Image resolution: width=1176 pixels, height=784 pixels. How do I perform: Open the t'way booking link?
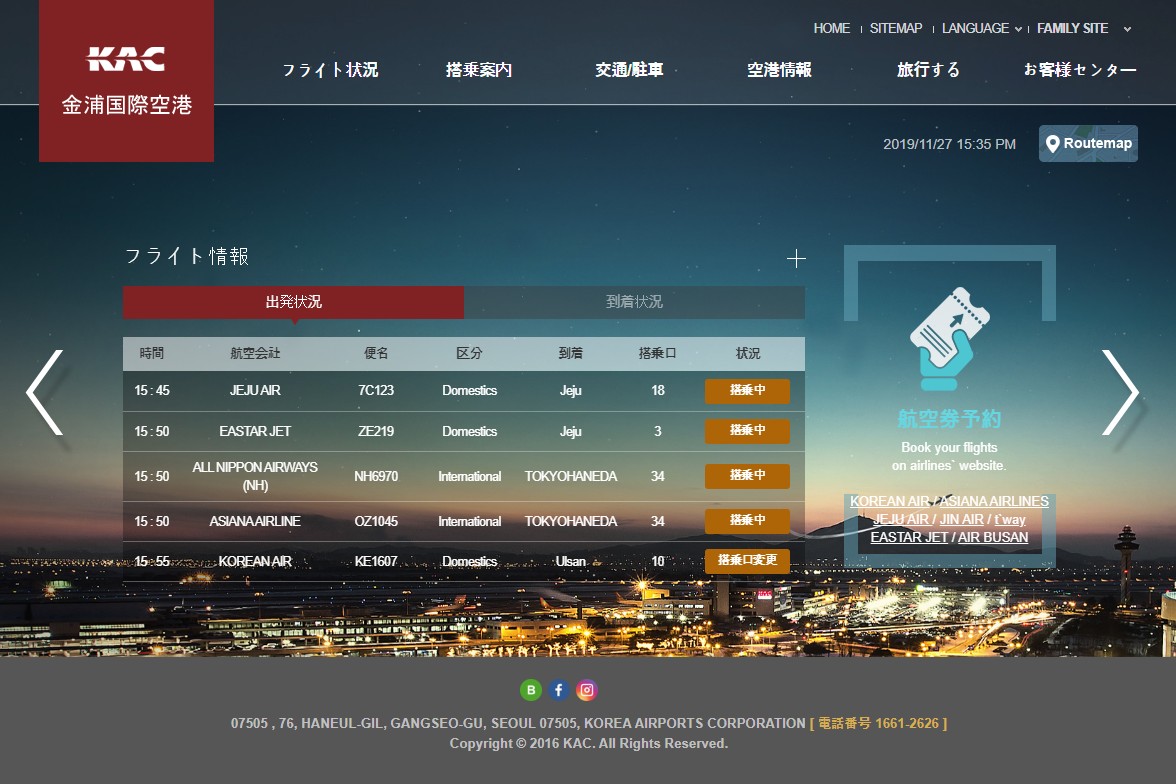pos(1010,519)
